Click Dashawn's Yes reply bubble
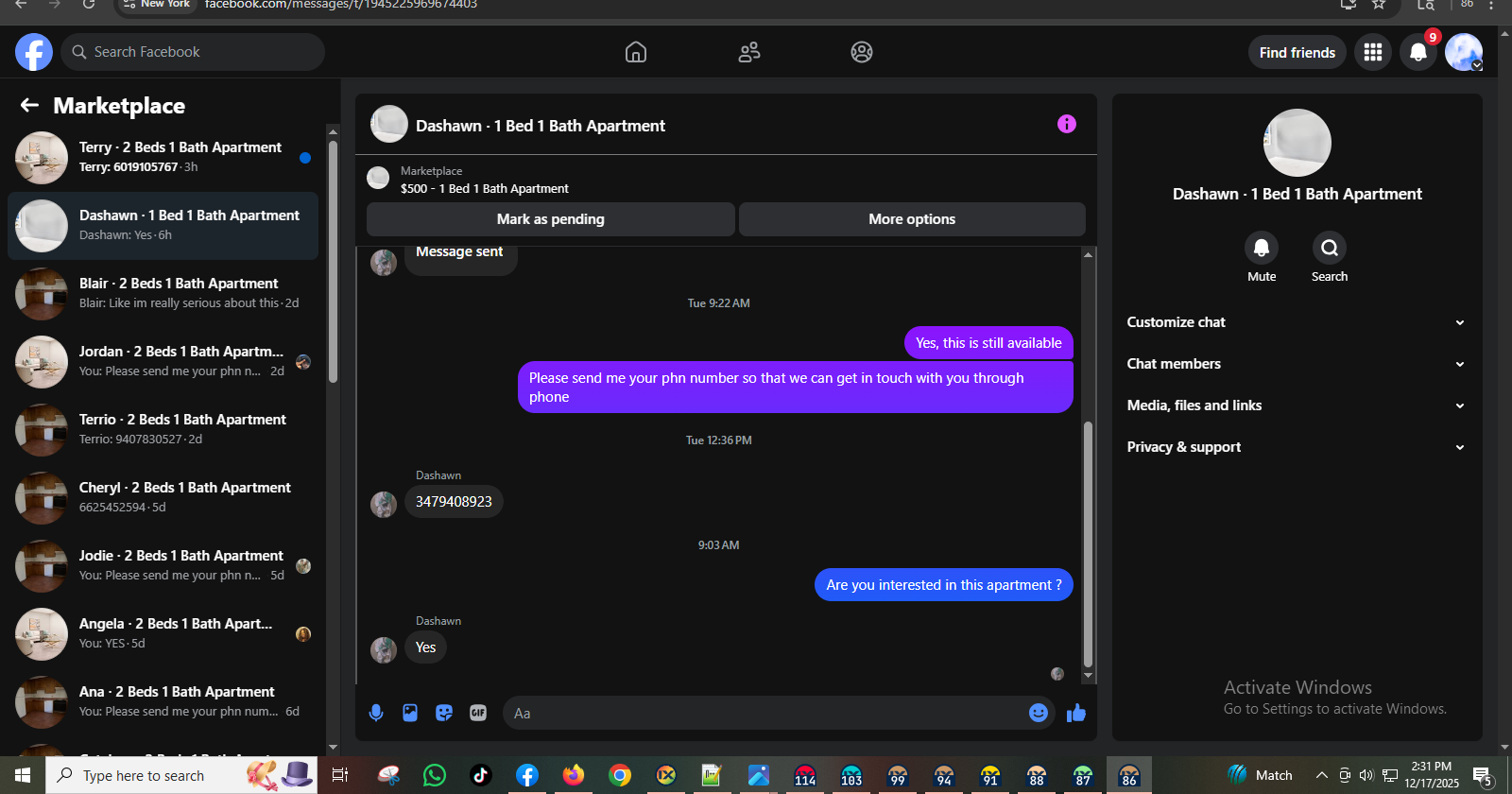Image resolution: width=1512 pixels, height=794 pixels. pyautogui.click(x=426, y=647)
